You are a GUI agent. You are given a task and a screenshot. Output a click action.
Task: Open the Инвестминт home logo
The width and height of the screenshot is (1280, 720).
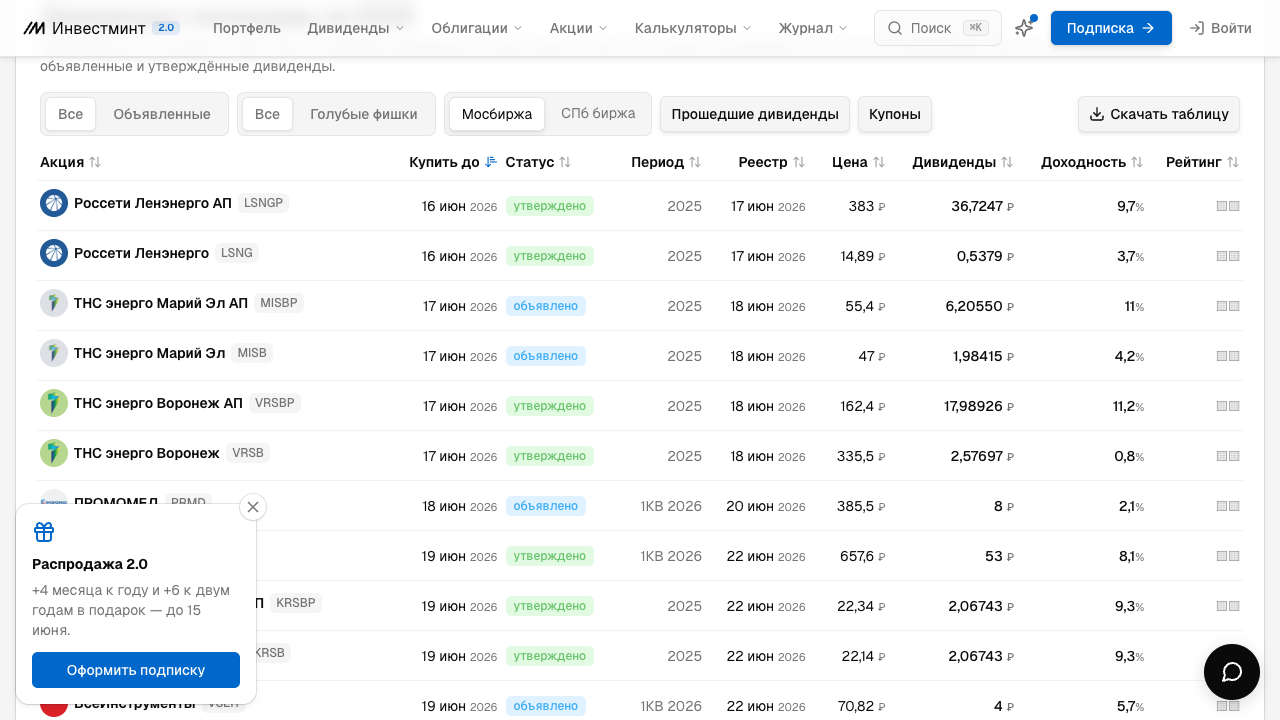(84, 28)
